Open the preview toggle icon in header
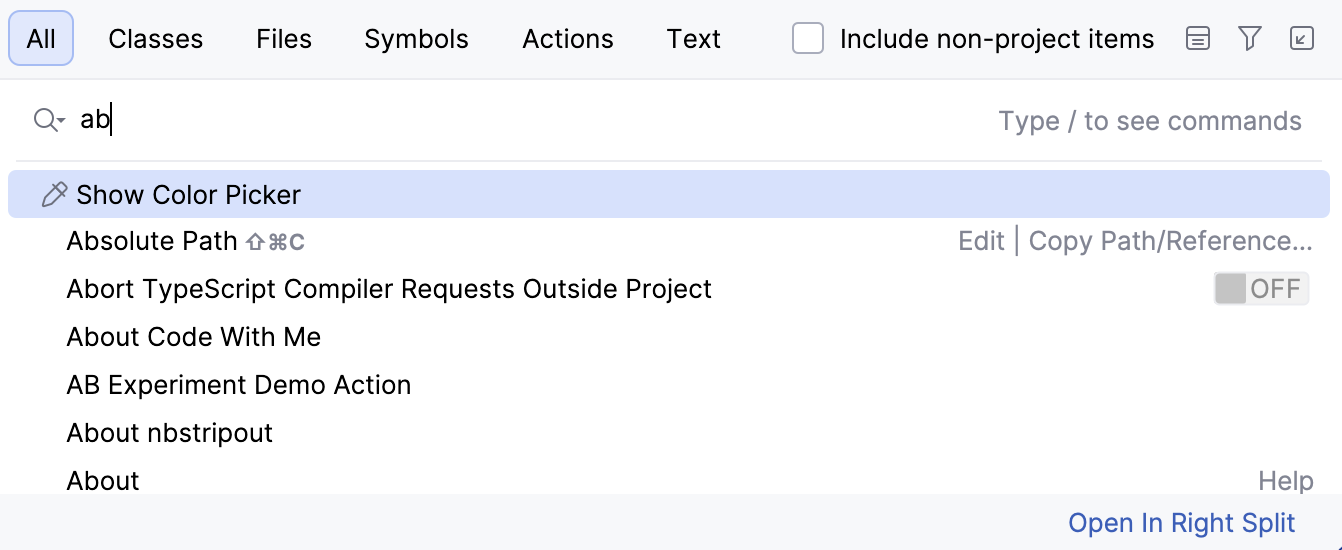 pos(1197,39)
